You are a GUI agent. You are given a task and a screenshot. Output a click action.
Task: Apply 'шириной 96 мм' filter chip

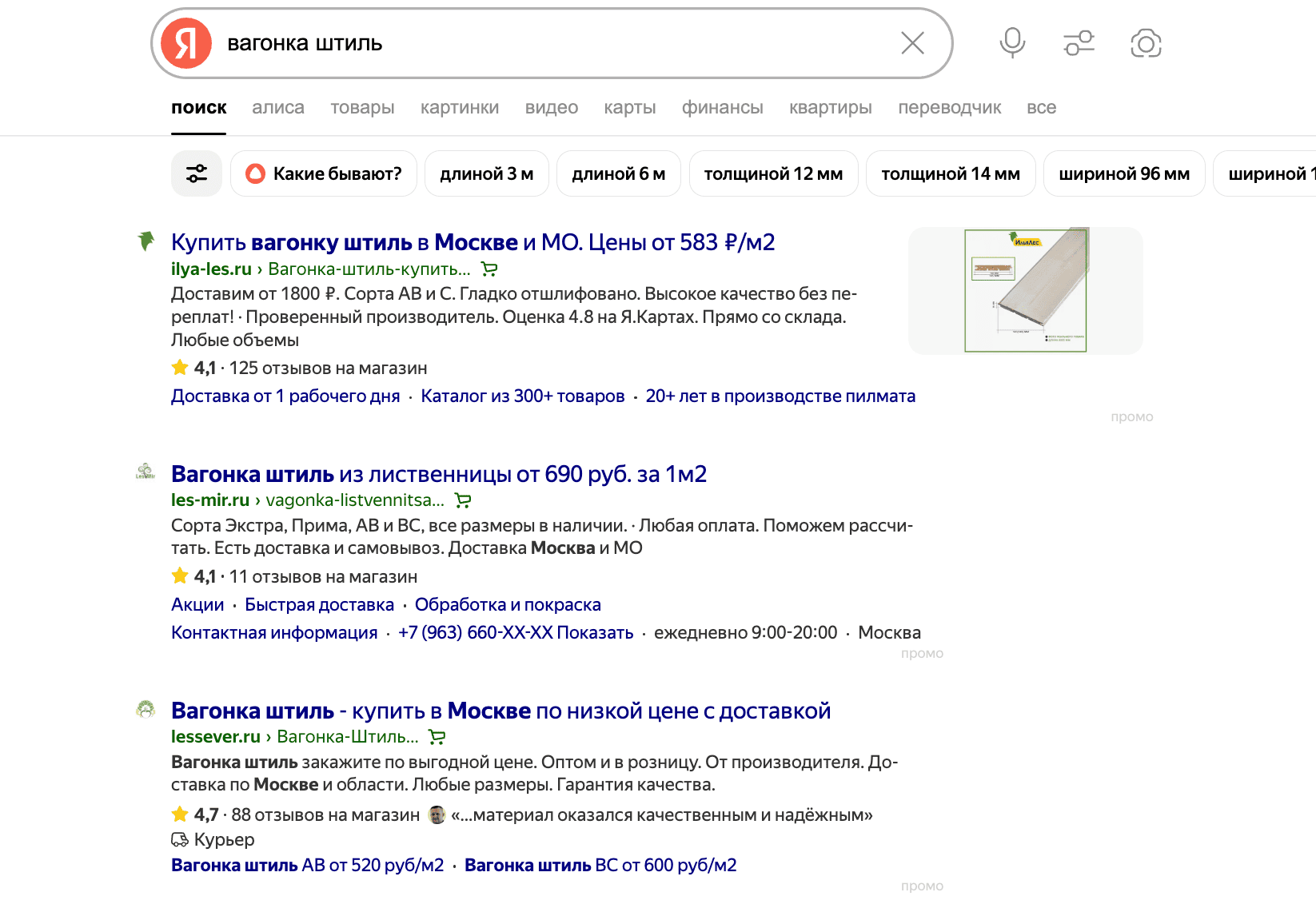click(x=1124, y=173)
